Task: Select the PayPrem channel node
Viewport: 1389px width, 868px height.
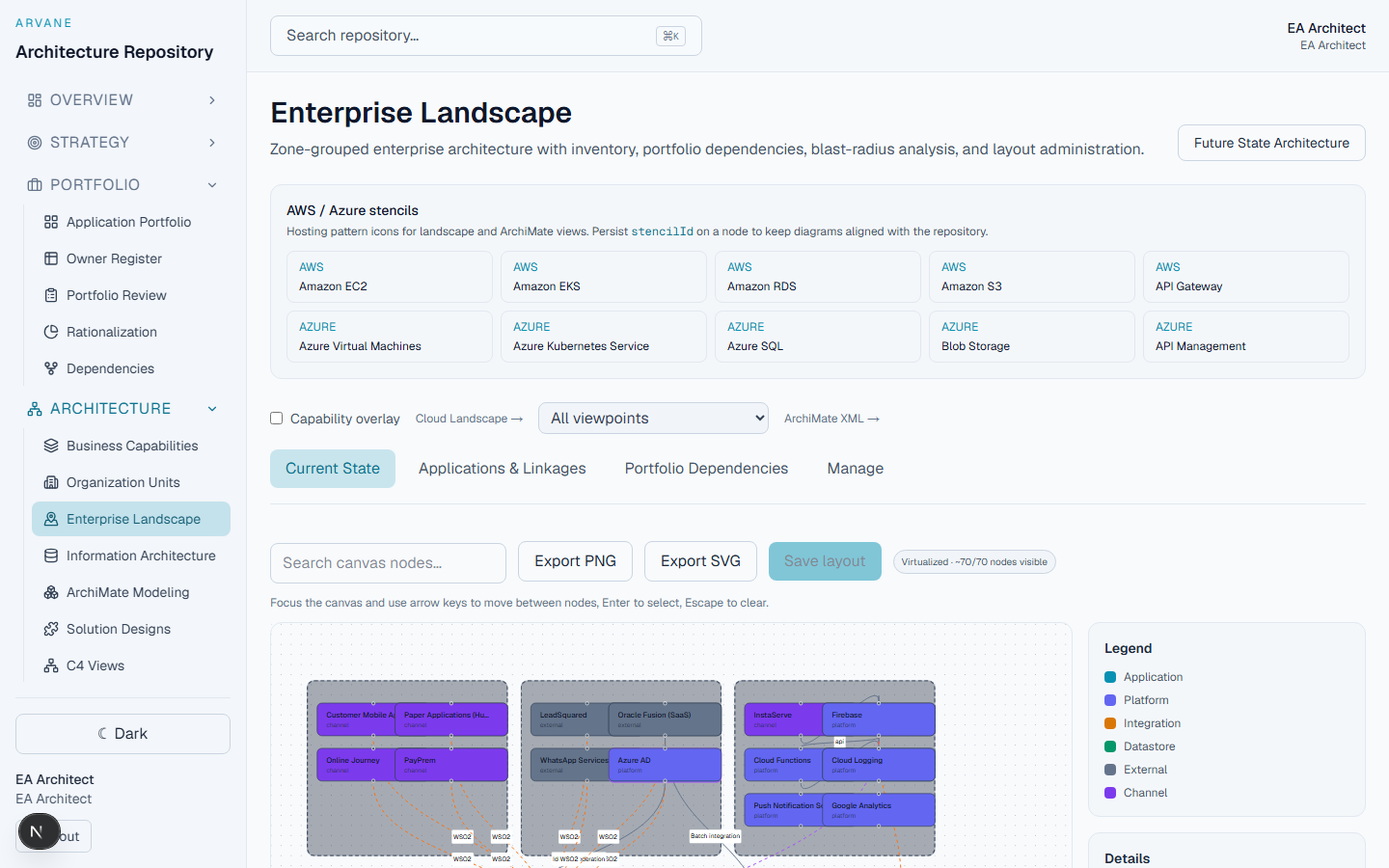Action: (451, 765)
